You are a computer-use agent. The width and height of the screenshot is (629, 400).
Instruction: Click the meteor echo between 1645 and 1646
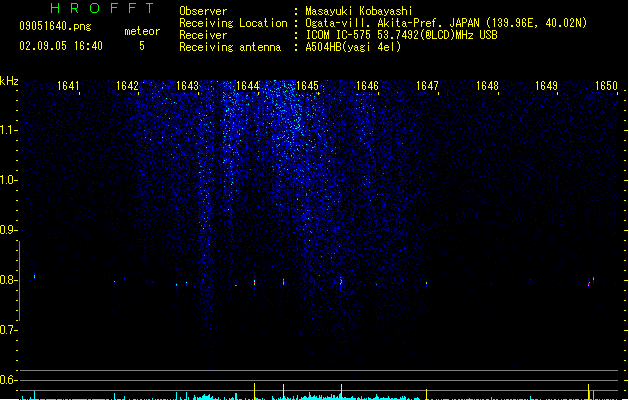coord(341,281)
